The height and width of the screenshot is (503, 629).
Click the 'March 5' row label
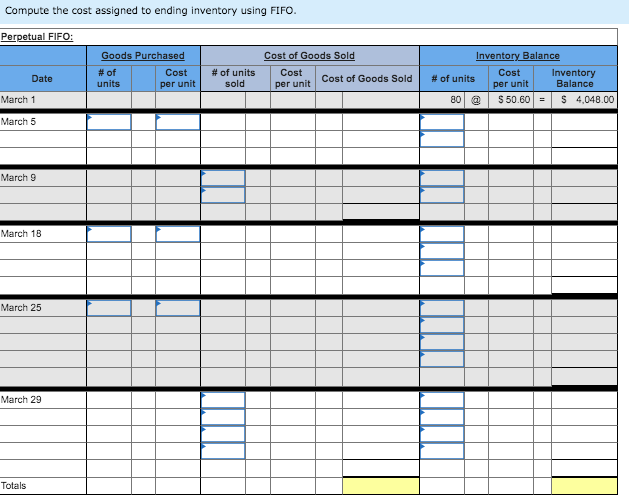pyautogui.click(x=18, y=122)
